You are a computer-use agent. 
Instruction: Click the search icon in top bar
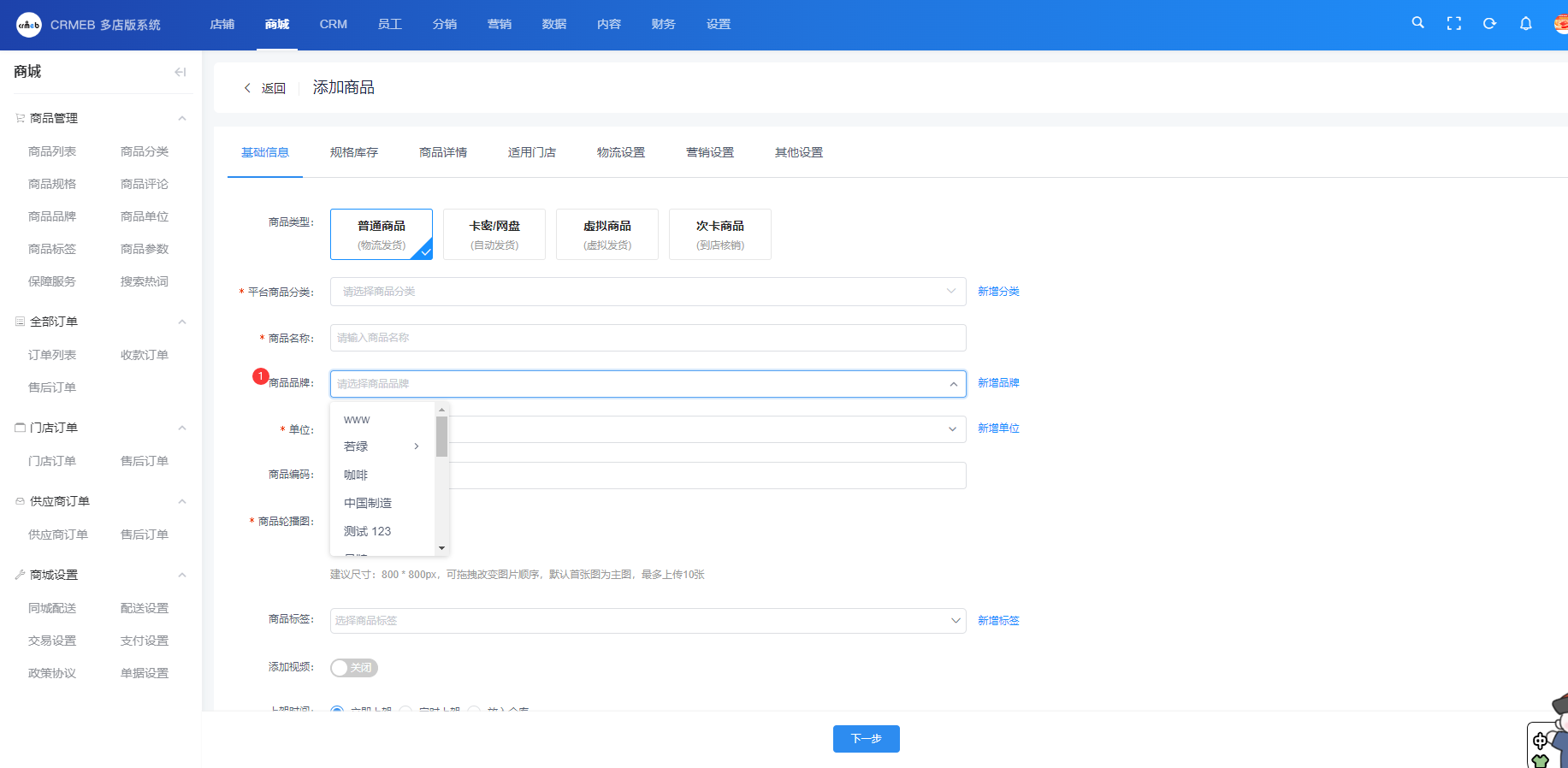pos(1417,23)
